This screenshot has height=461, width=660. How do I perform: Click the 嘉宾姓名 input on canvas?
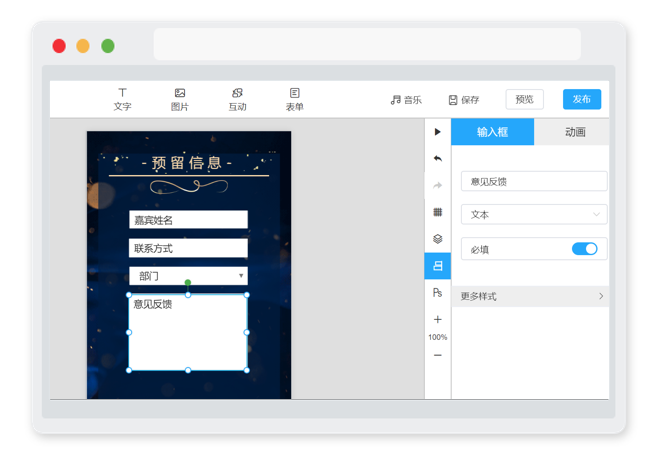188,220
